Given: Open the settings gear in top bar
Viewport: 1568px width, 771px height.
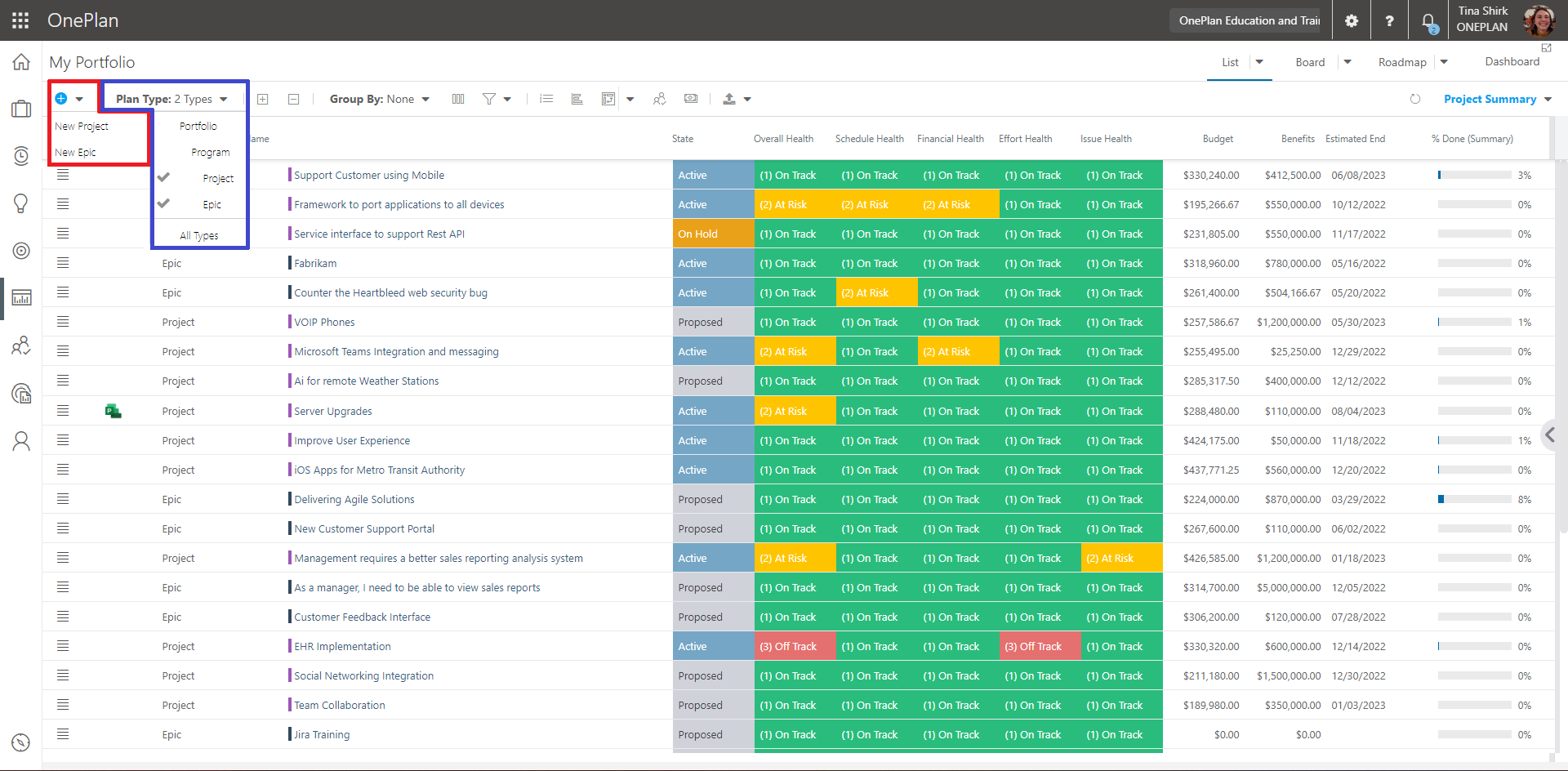Looking at the screenshot, I should tap(1352, 20).
